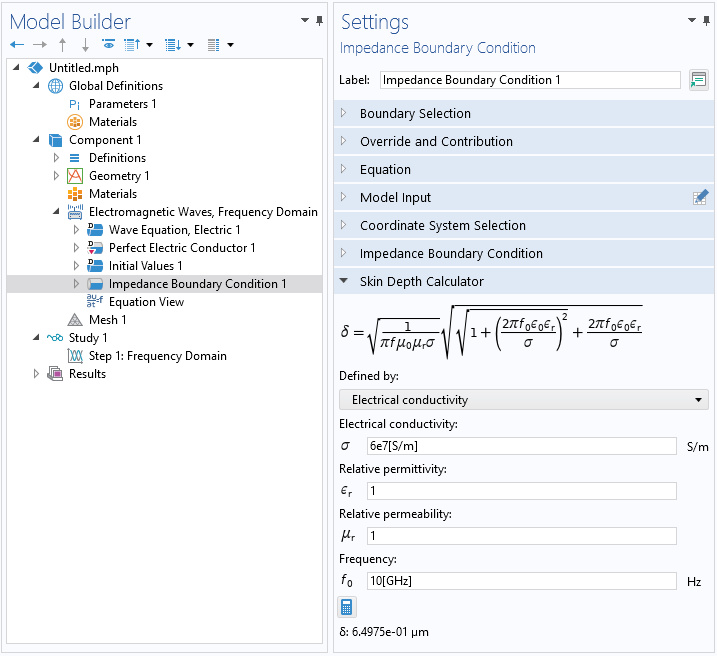Open the Defined by Electrical conductivity dropdown
Image resolution: width=717 pixels, height=656 pixels.
[x=524, y=400]
